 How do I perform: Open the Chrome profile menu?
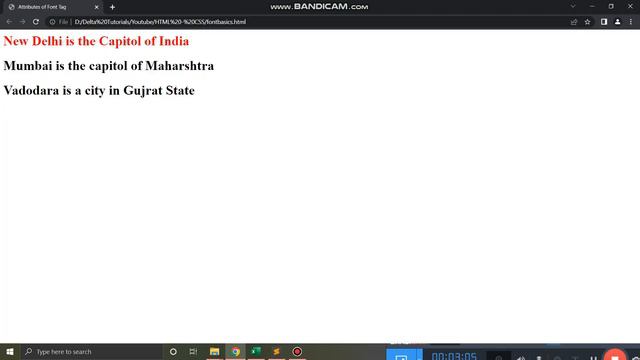(x=618, y=22)
